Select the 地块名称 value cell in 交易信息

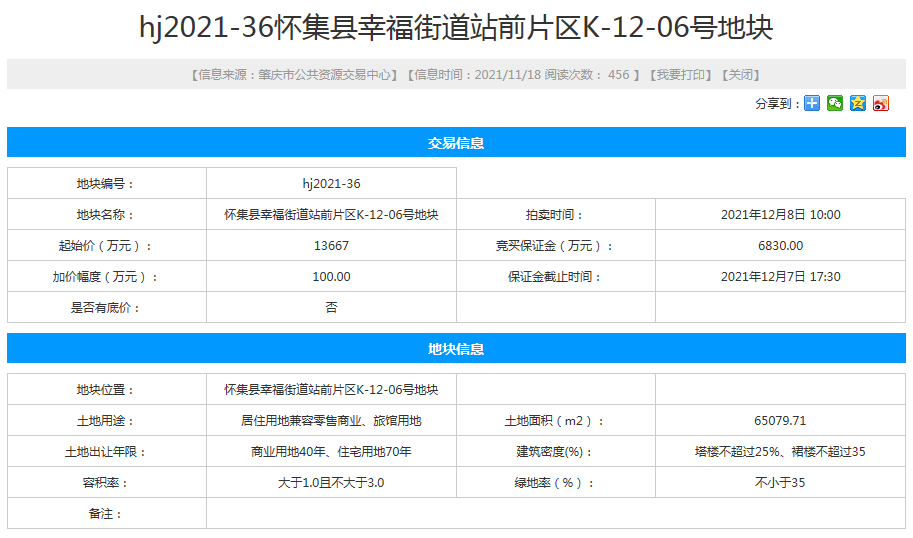tap(331, 214)
